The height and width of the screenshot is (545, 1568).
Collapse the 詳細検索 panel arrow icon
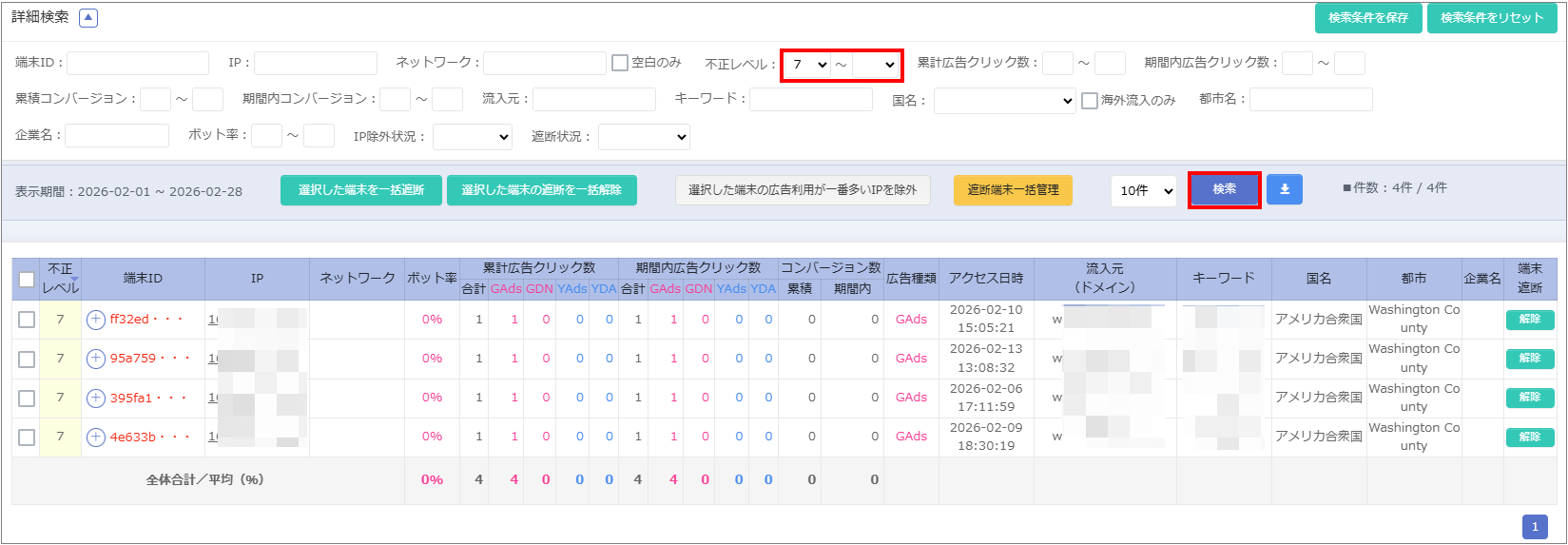88,17
